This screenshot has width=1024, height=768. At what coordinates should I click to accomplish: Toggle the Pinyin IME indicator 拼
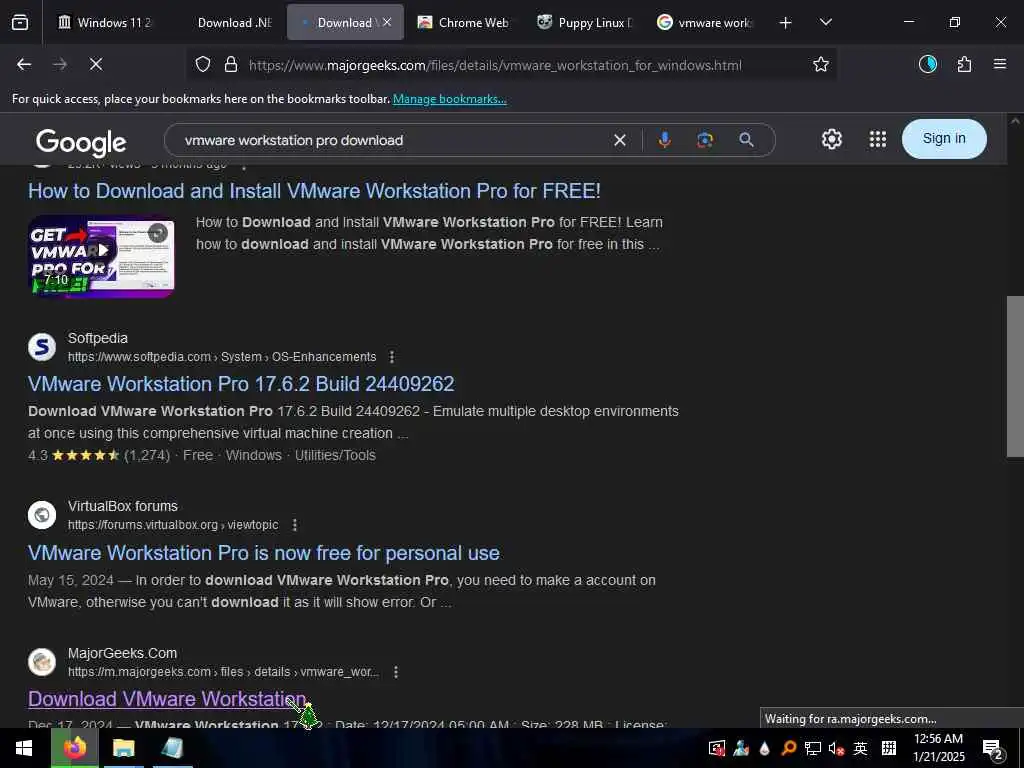click(x=889, y=748)
